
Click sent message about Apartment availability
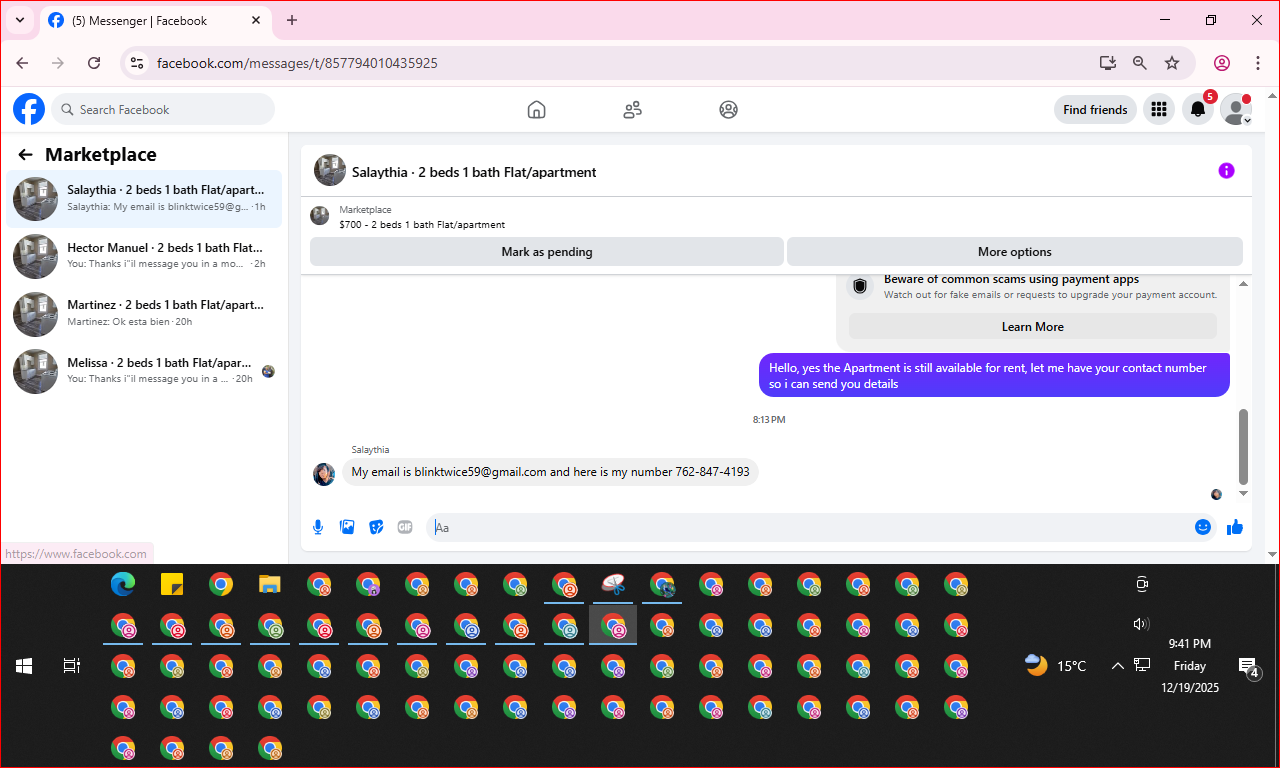pos(993,376)
